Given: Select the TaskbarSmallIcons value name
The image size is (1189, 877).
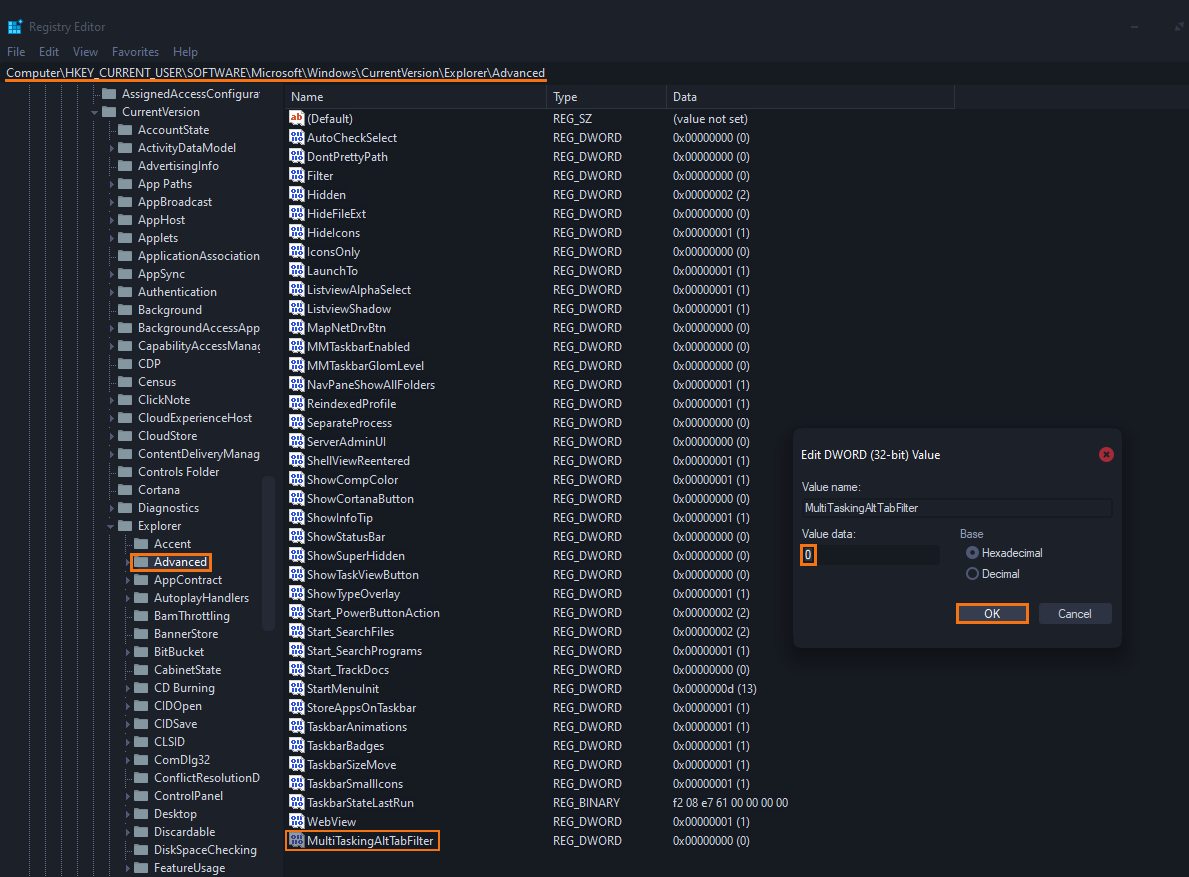Looking at the screenshot, I should pyautogui.click(x=355, y=784).
